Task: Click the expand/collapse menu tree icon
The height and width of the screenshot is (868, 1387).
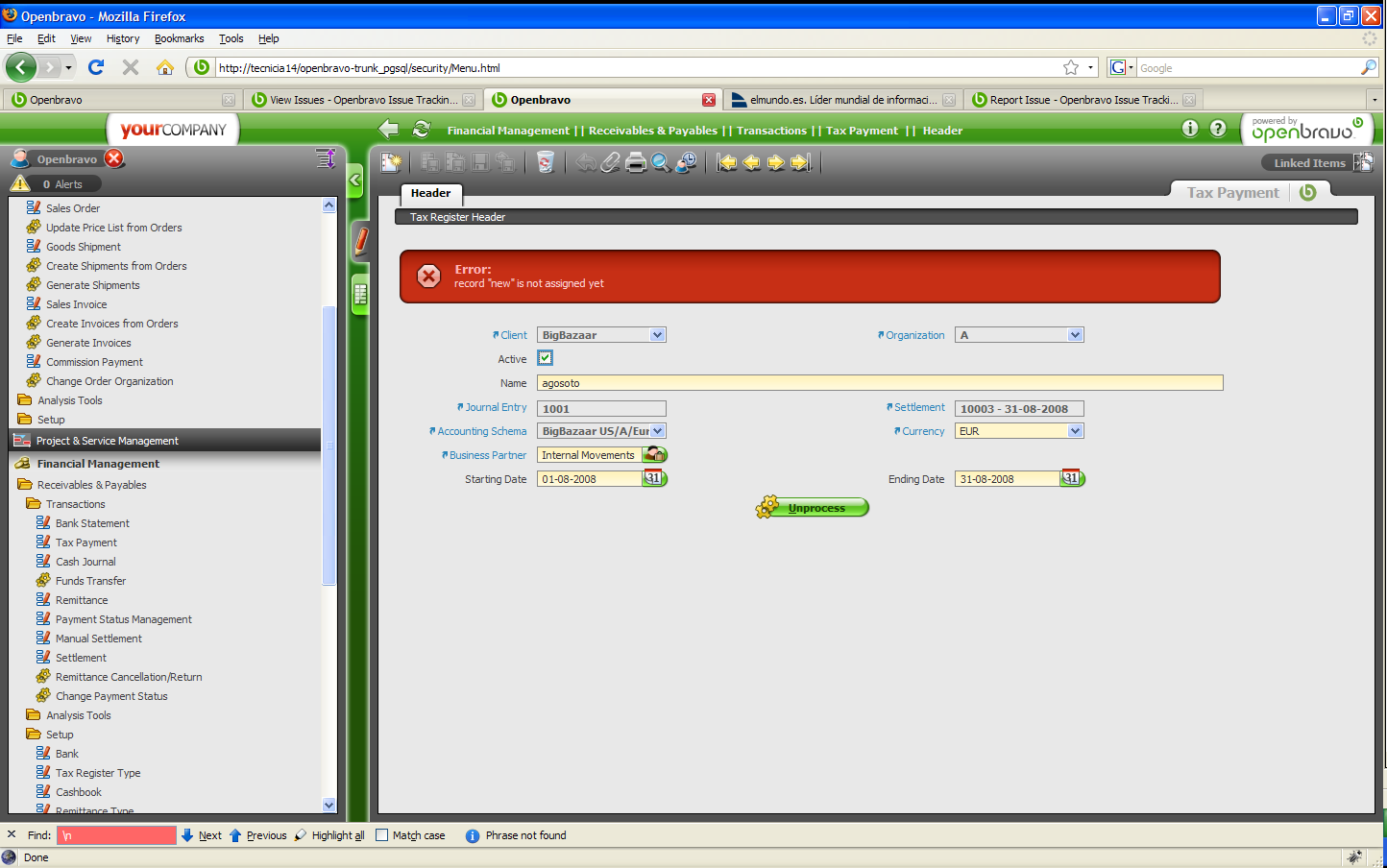Action: tap(326, 158)
